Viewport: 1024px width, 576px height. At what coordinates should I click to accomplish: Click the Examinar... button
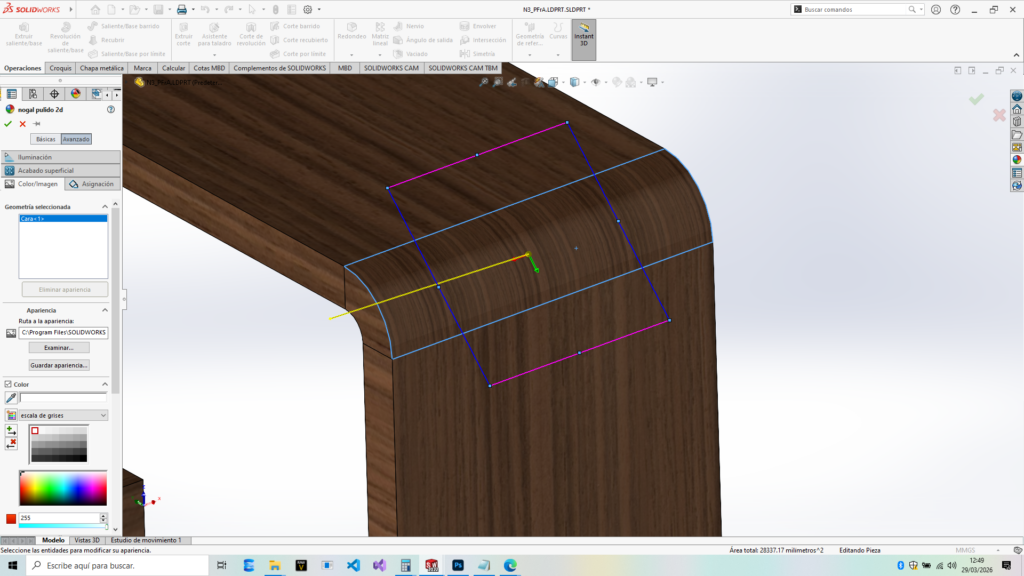59,347
